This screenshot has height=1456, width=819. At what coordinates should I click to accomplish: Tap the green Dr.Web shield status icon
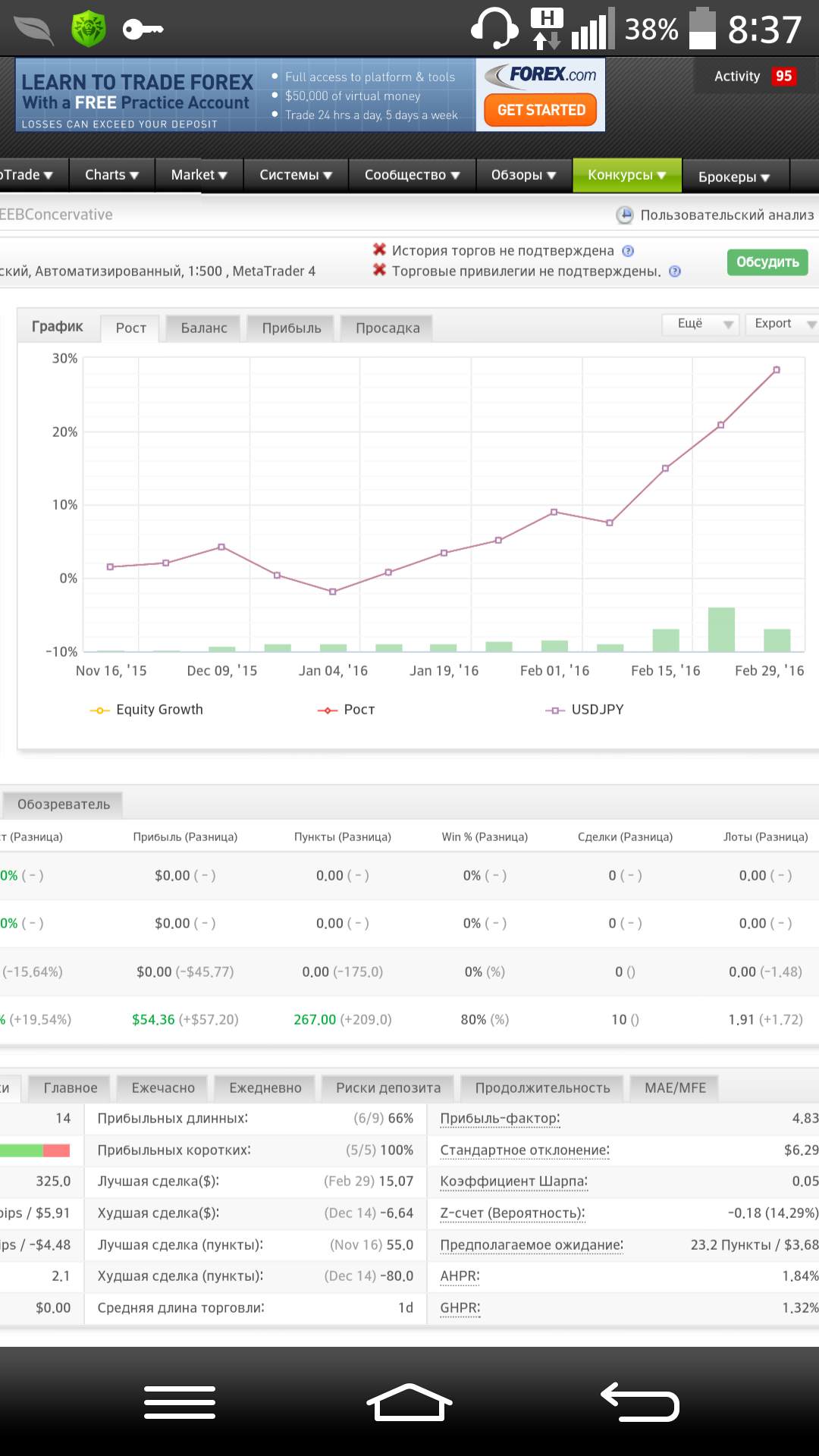[x=89, y=29]
